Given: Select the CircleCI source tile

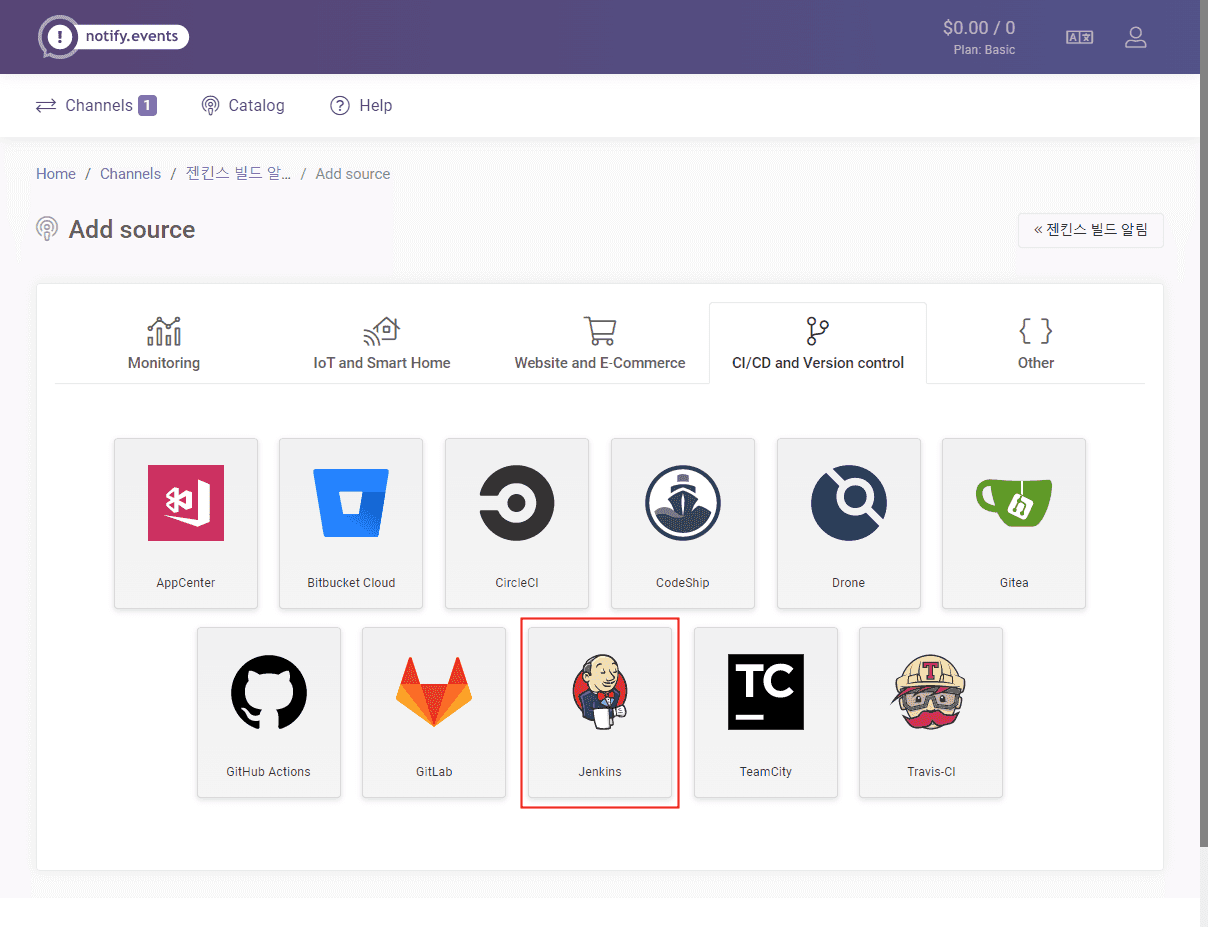Looking at the screenshot, I should click(517, 523).
